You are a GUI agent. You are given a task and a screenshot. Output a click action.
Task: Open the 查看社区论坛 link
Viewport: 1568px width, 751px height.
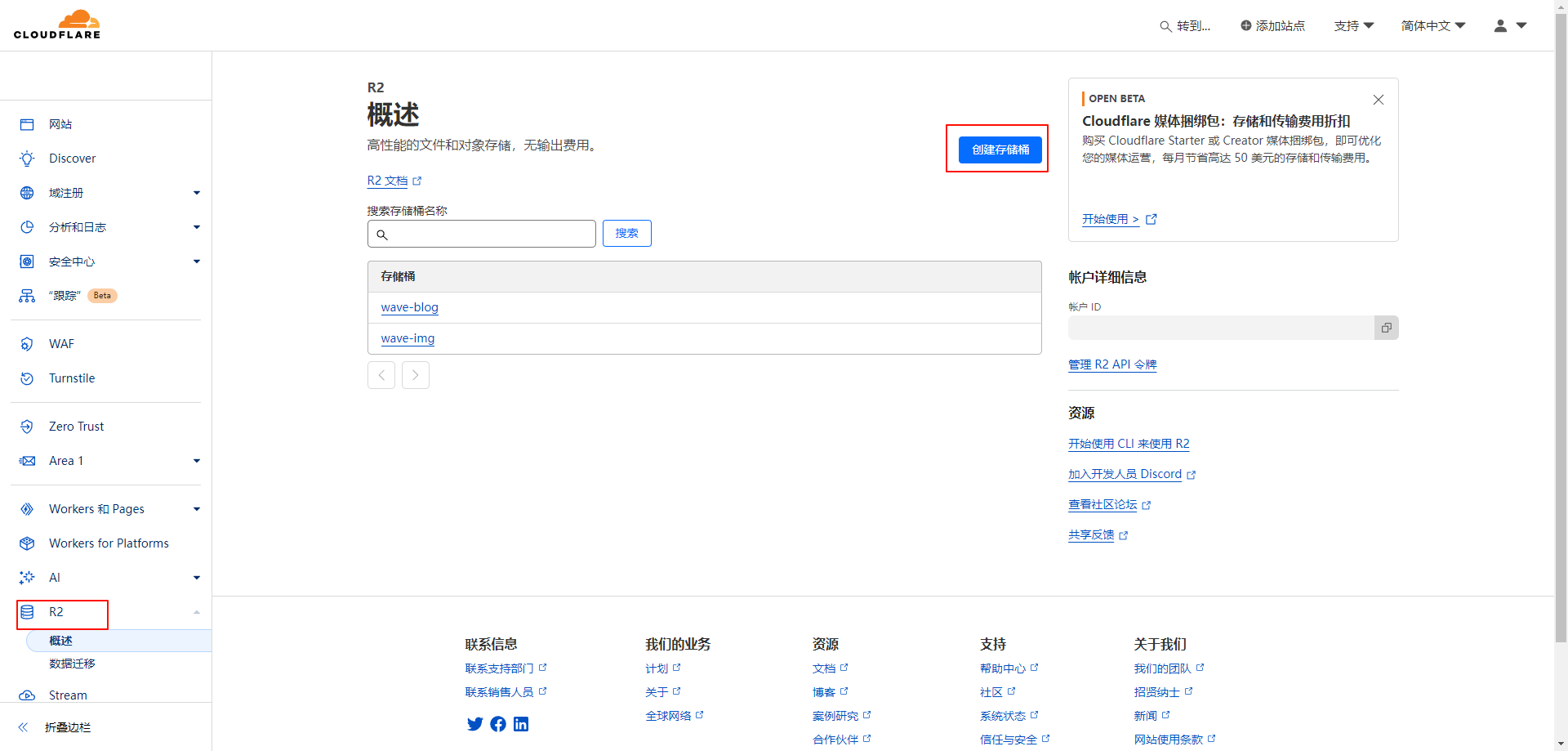pos(1109,505)
